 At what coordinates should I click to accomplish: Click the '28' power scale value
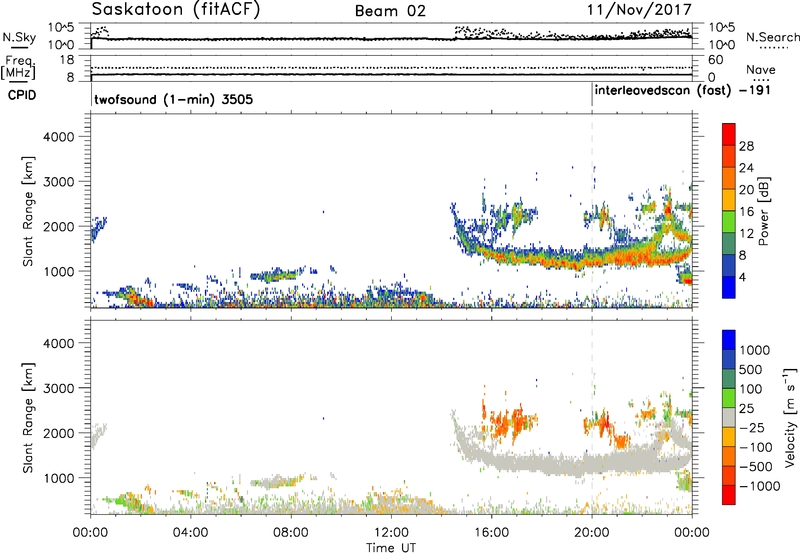(746, 146)
